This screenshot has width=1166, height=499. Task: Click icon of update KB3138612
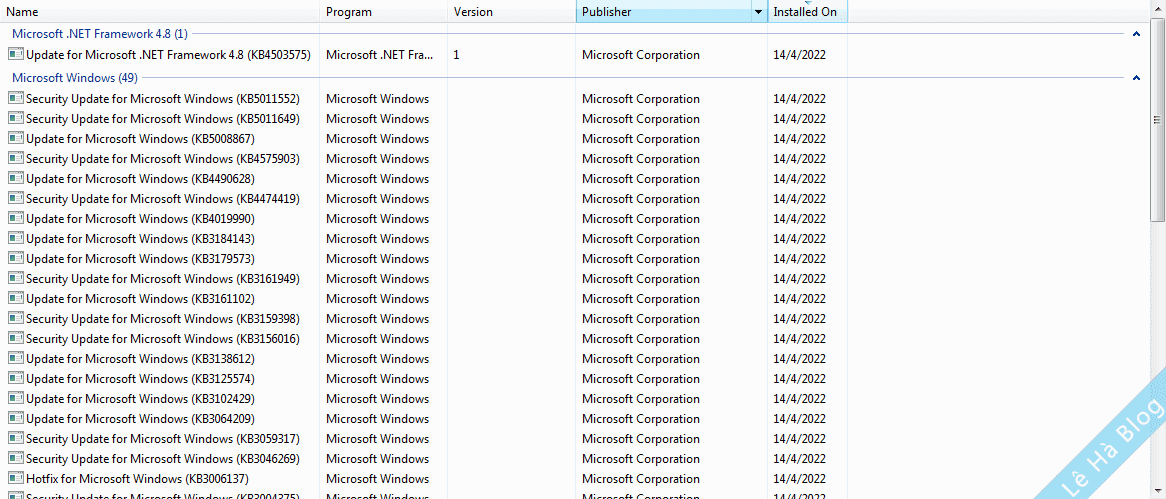pos(15,358)
